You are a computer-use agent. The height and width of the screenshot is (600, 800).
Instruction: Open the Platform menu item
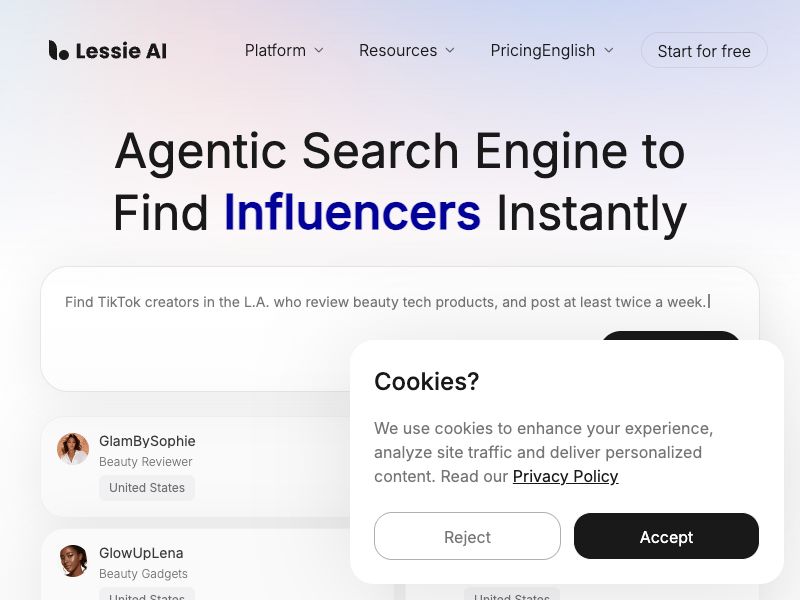pos(275,50)
